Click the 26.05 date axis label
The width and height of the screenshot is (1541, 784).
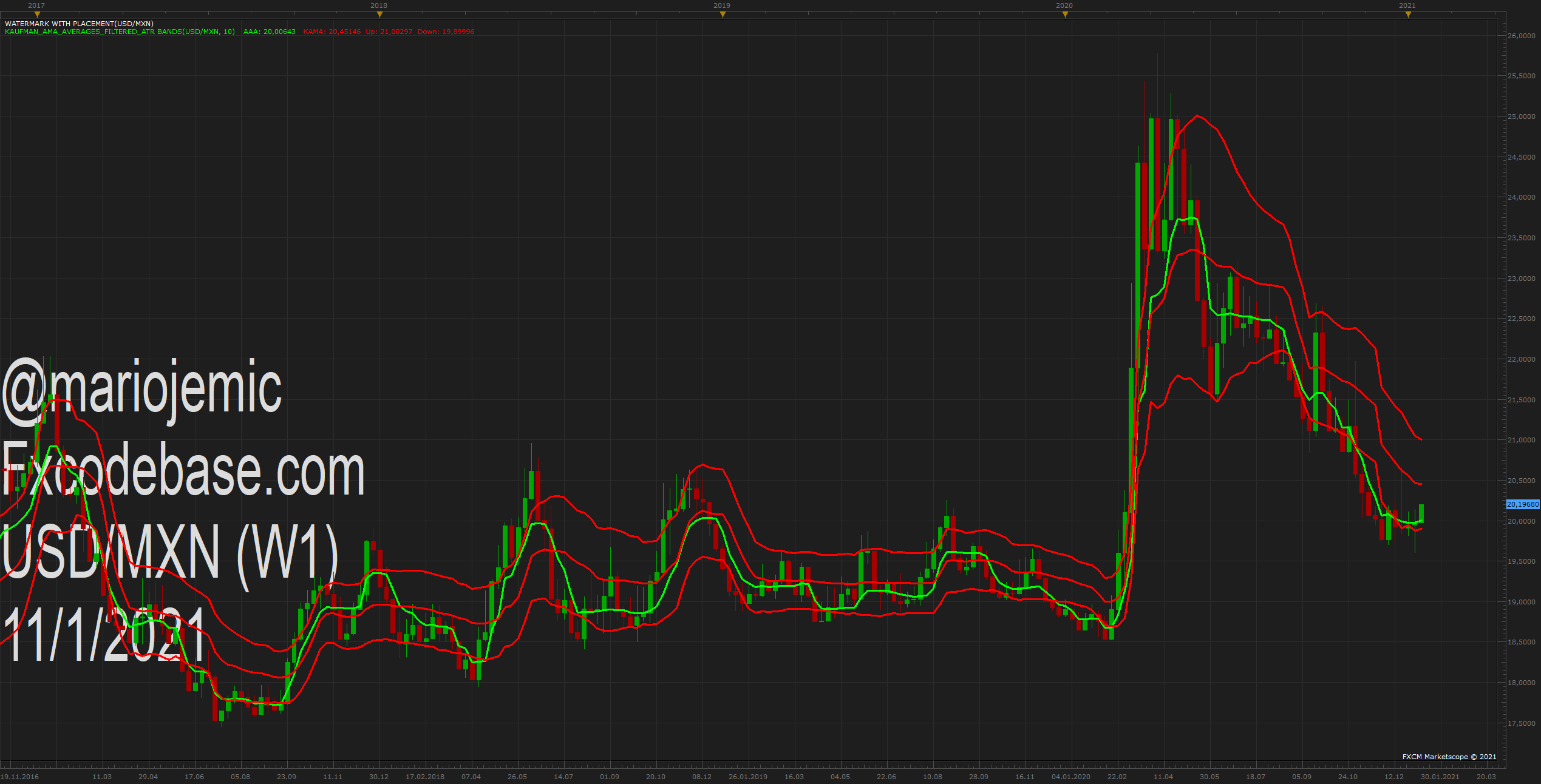point(517,777)
